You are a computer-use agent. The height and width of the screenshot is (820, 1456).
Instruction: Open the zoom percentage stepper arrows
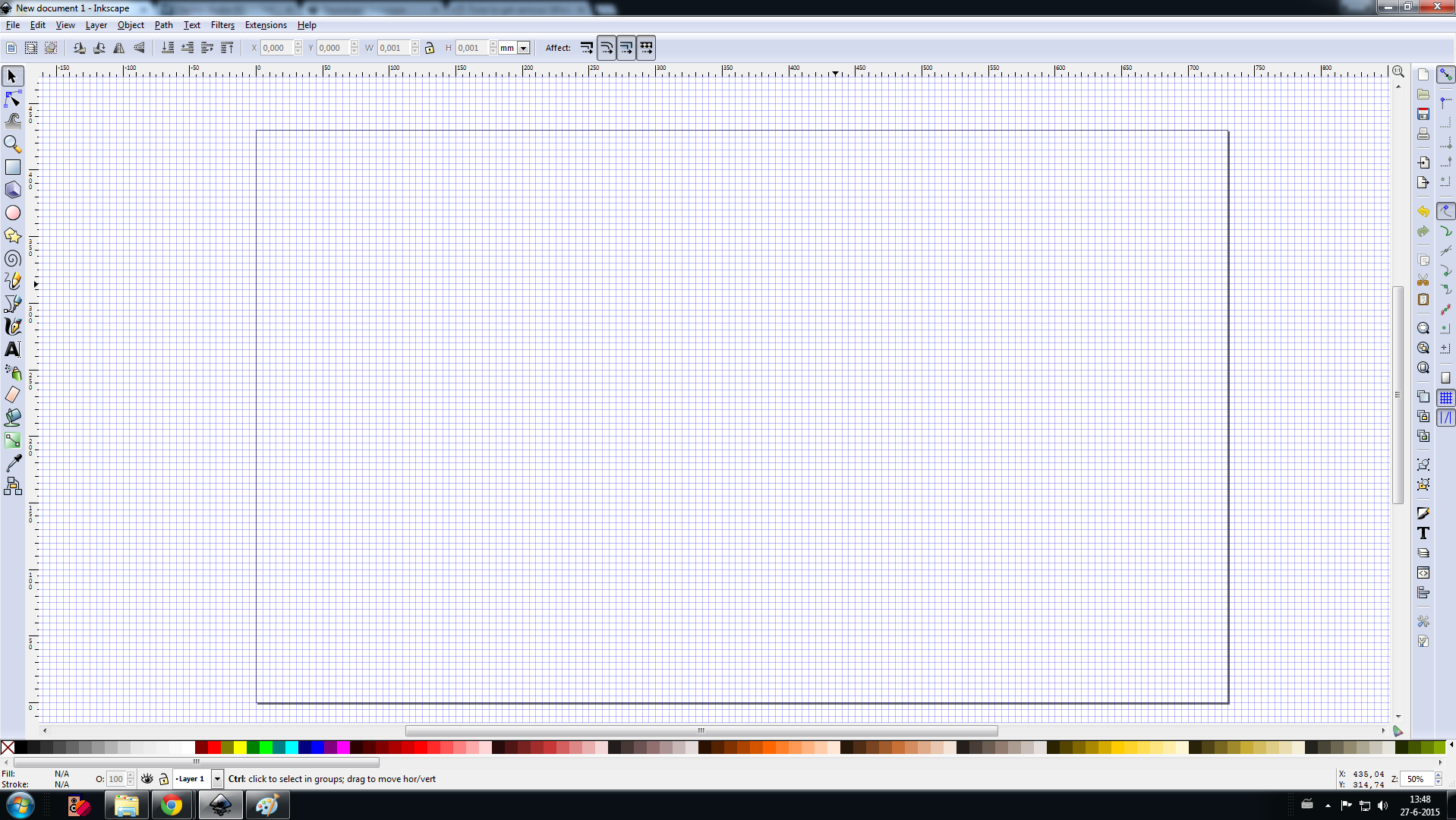1438,779
